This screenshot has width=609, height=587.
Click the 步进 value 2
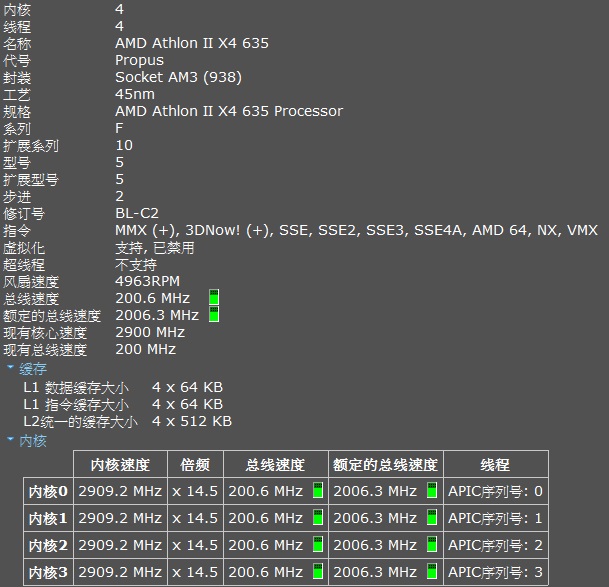pos(119,196)
